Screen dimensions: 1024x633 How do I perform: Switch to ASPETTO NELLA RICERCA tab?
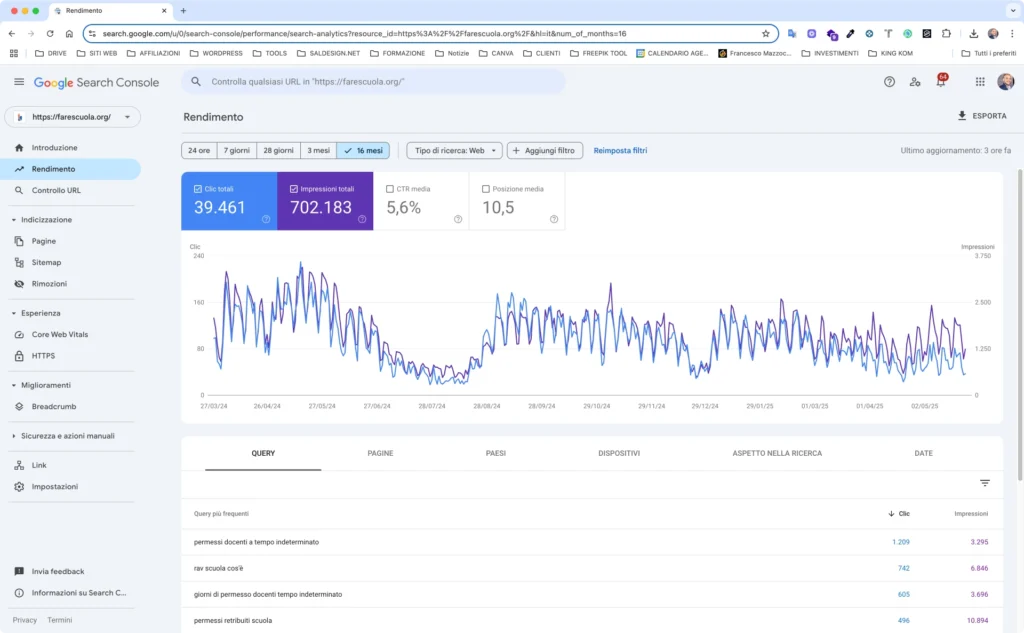(x=777, y=453)
